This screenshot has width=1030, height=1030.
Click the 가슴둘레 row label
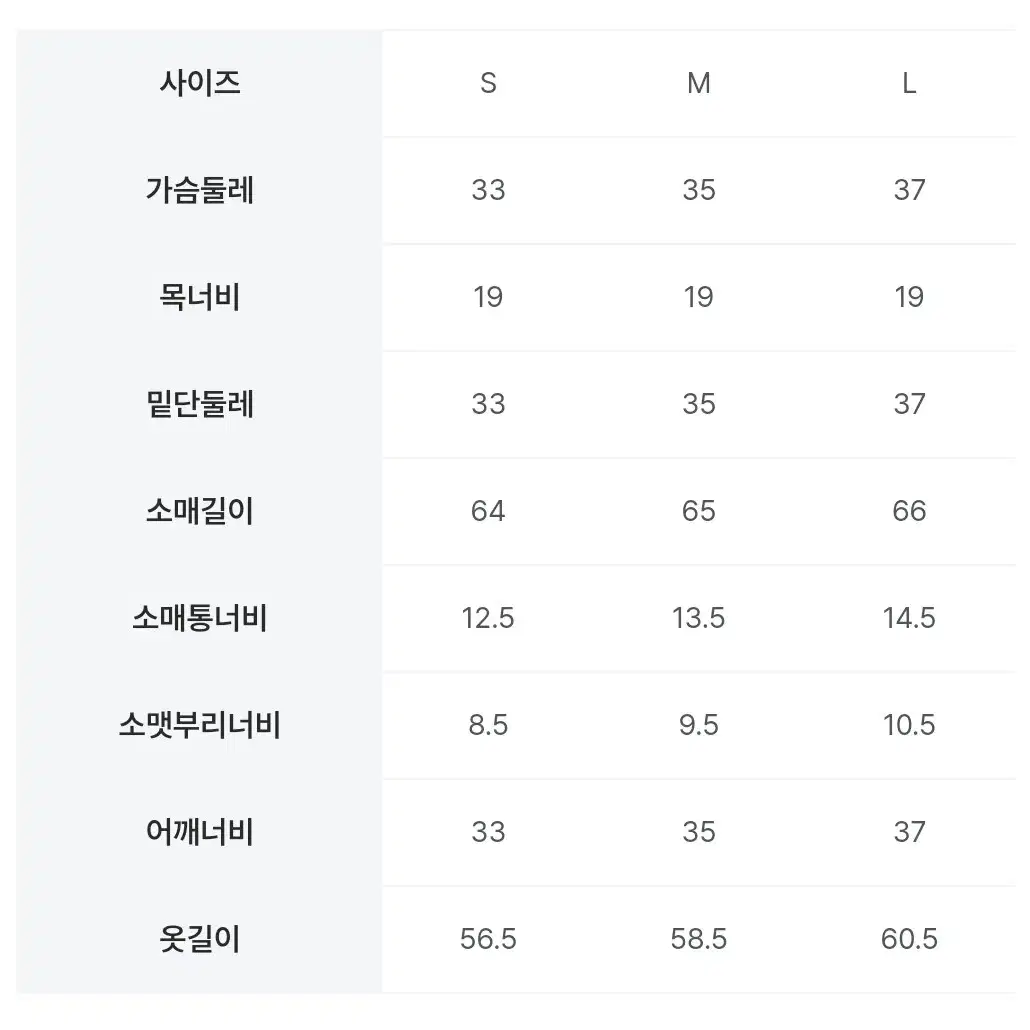pyautogui.click(x=200, y=190)
